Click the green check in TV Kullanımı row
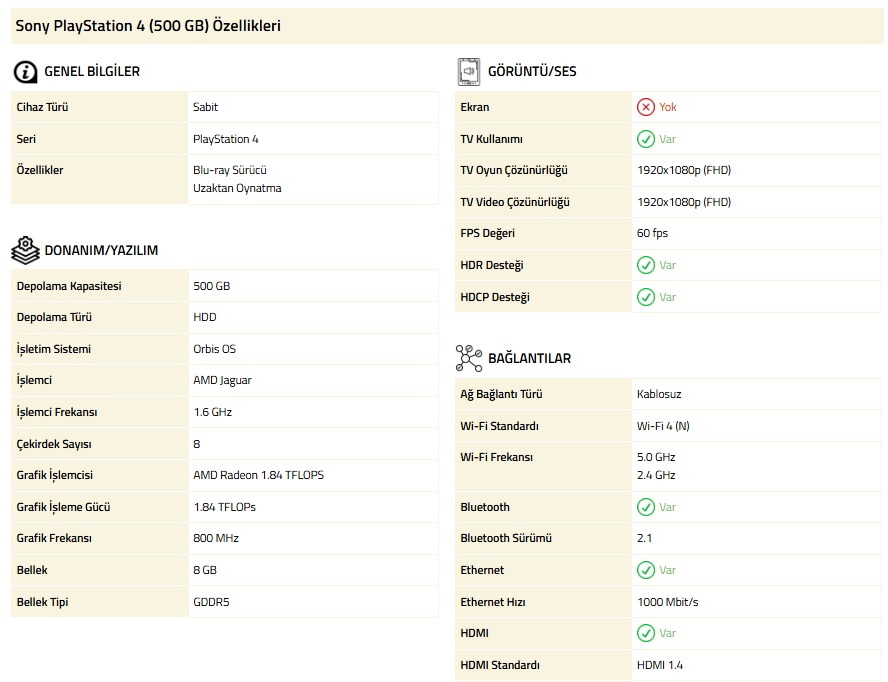 [646, 139]
